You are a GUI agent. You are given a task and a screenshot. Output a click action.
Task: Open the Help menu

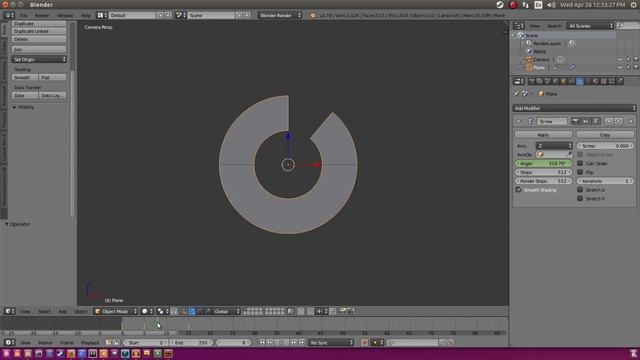[x=86, y=15]
